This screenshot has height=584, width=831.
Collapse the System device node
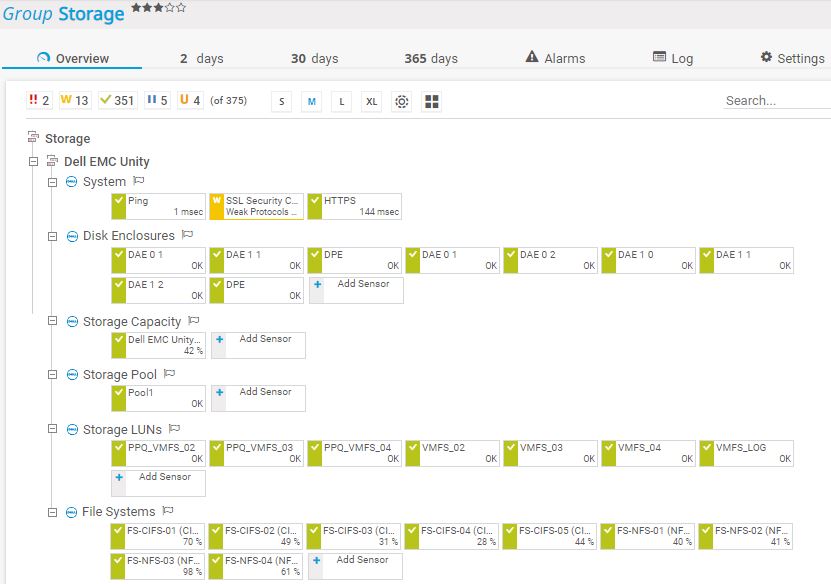pyautogui.click(x=52, y=182)
